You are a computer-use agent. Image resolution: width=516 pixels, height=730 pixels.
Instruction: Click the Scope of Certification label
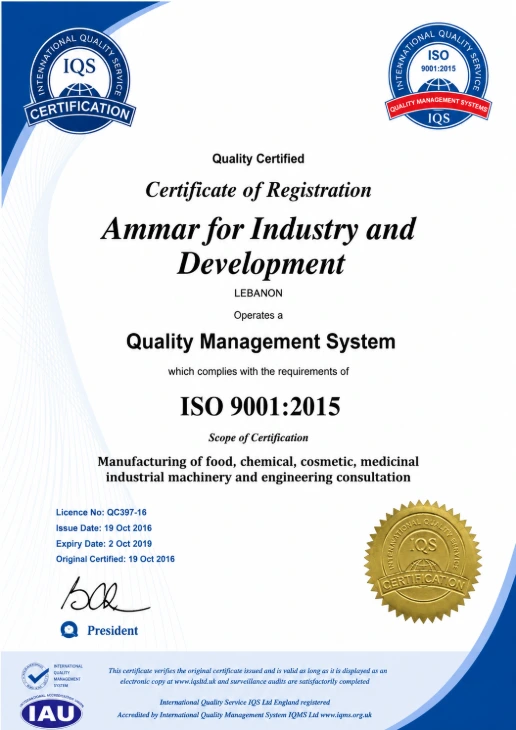tap(258, 438)
